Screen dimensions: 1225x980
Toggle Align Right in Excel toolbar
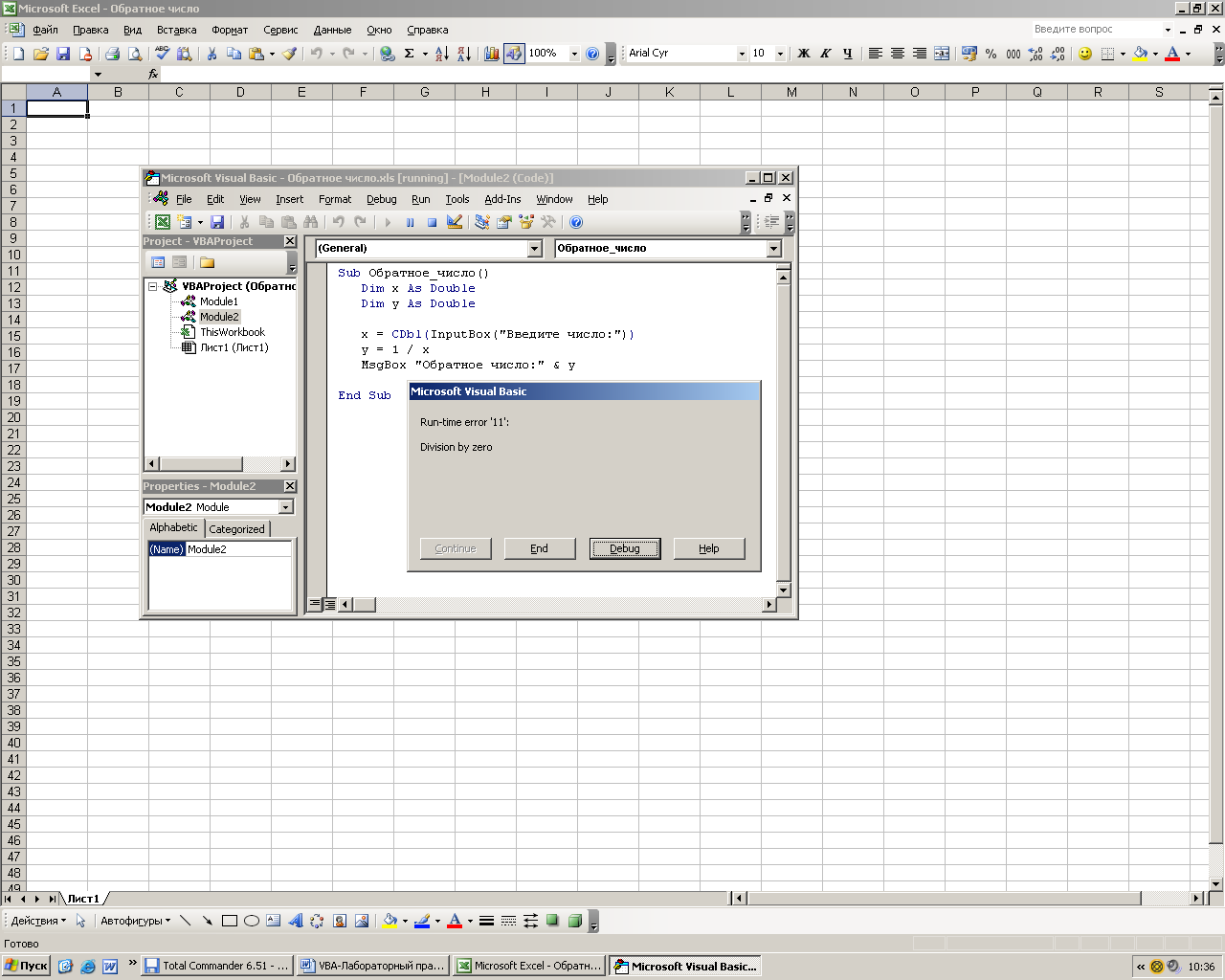coord(920,54)
